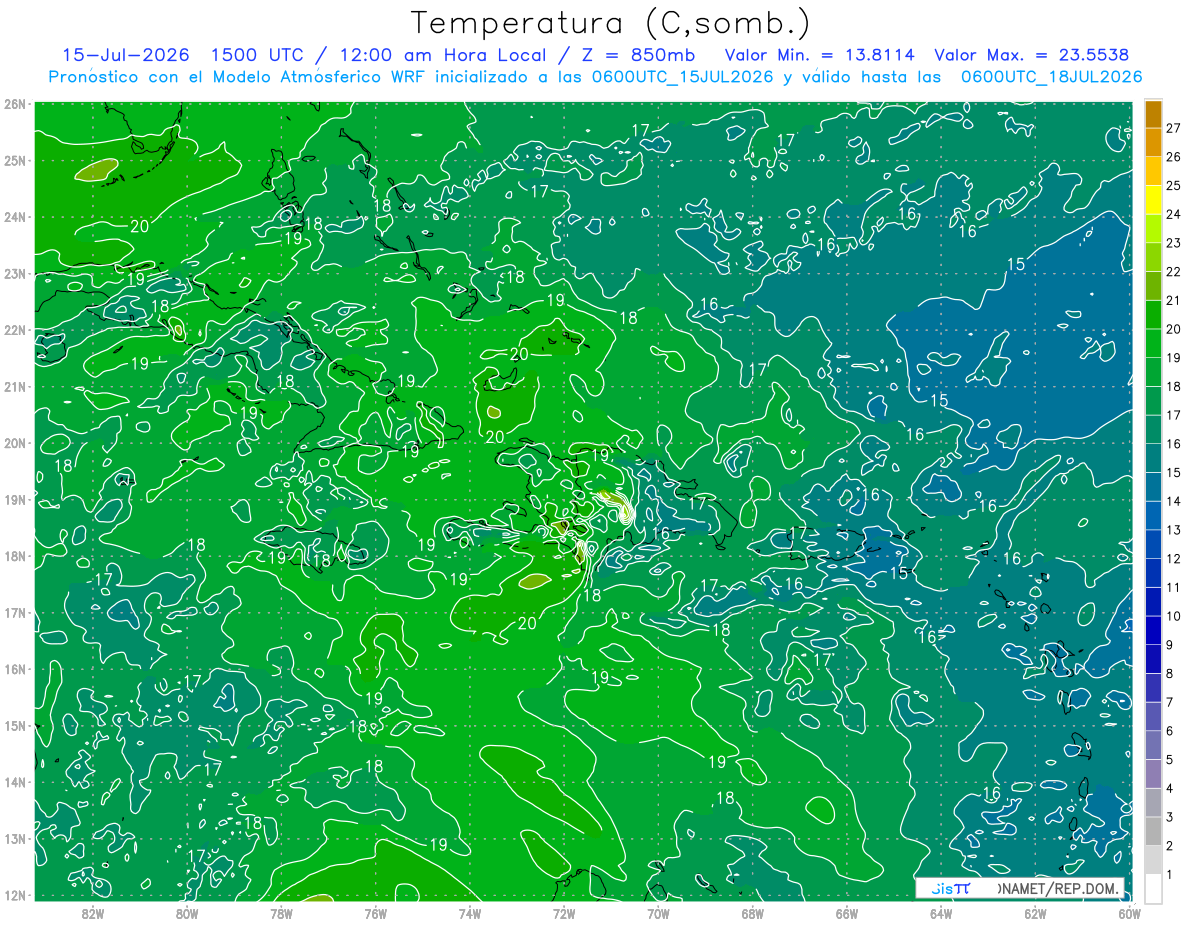This screenshot has height=927, width=1200.
Task: Click the "18N" latitude axis label
Action: click(15, 556)
